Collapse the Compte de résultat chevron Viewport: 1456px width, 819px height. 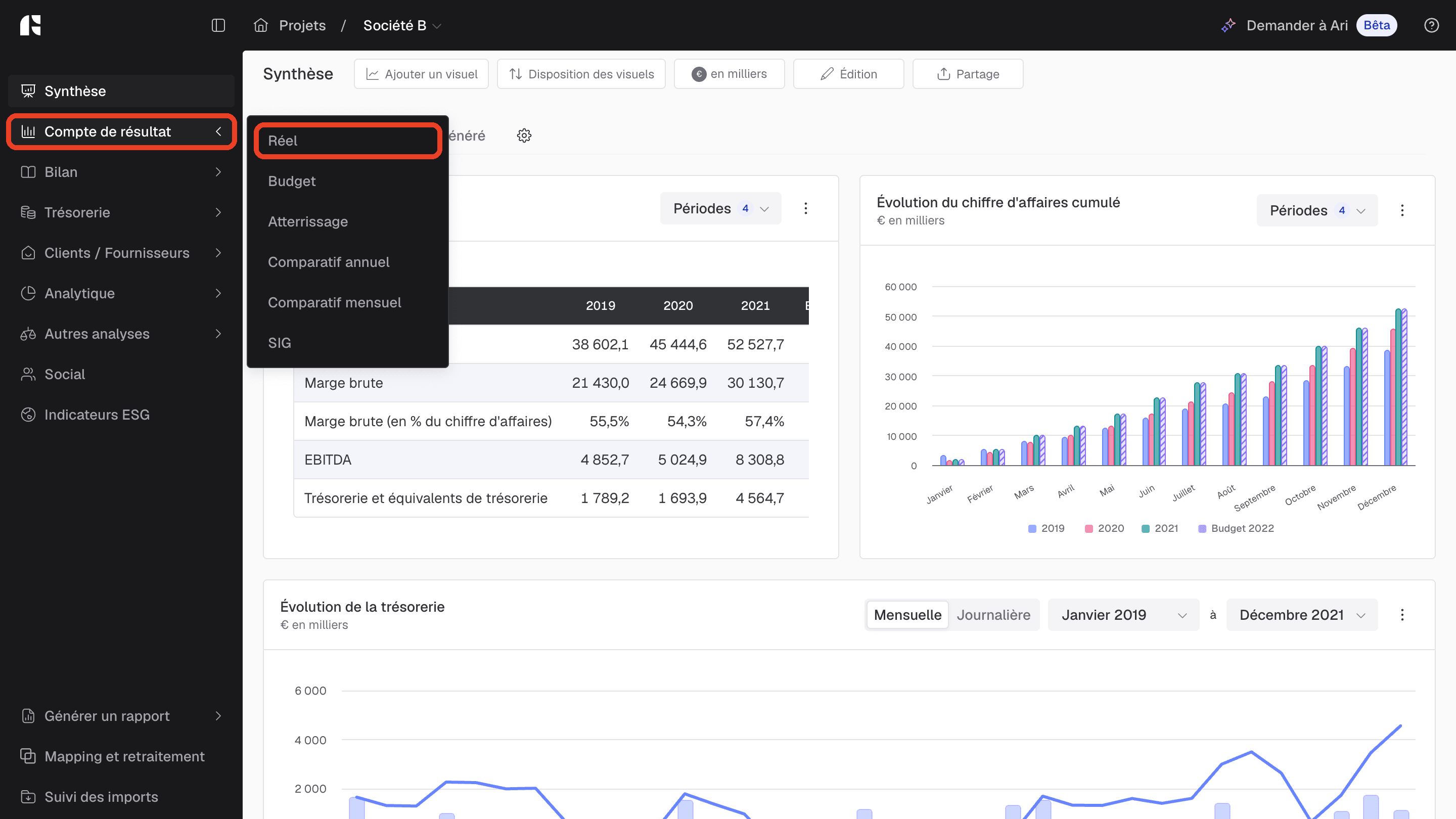coord(219,131)
